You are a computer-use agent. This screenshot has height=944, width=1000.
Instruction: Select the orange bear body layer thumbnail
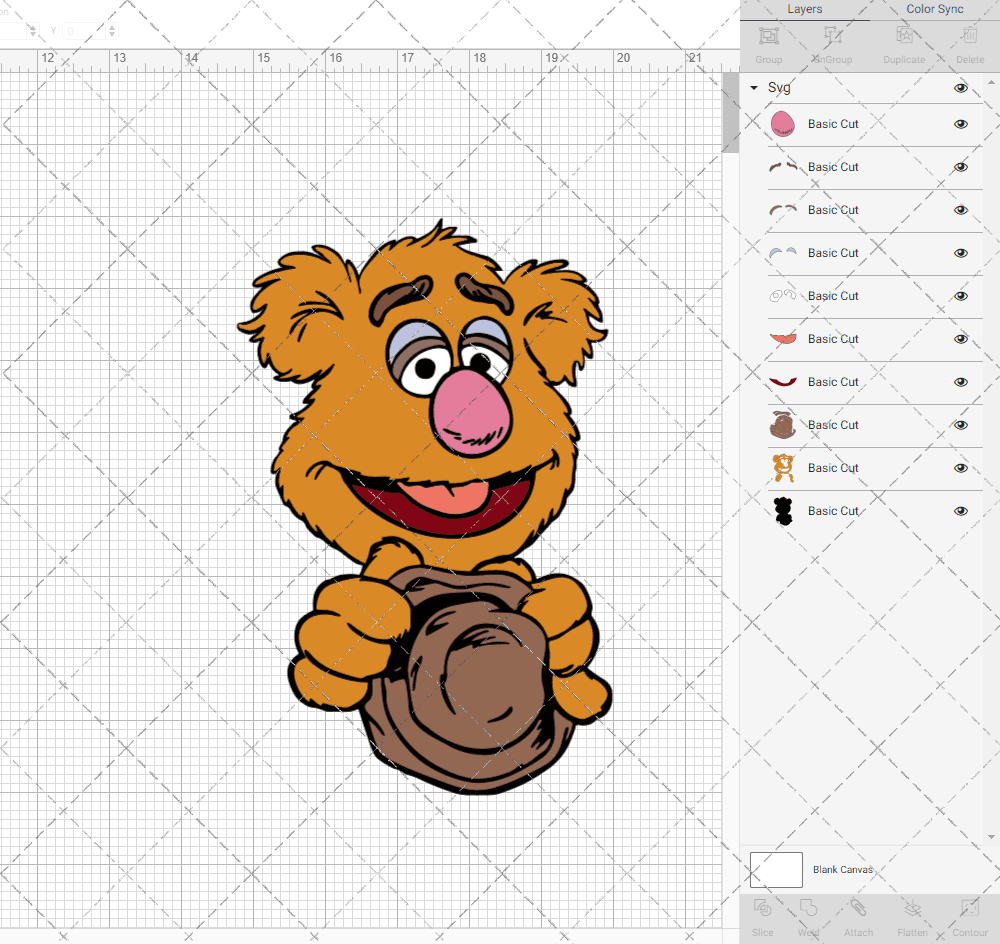tap(783, 468)
